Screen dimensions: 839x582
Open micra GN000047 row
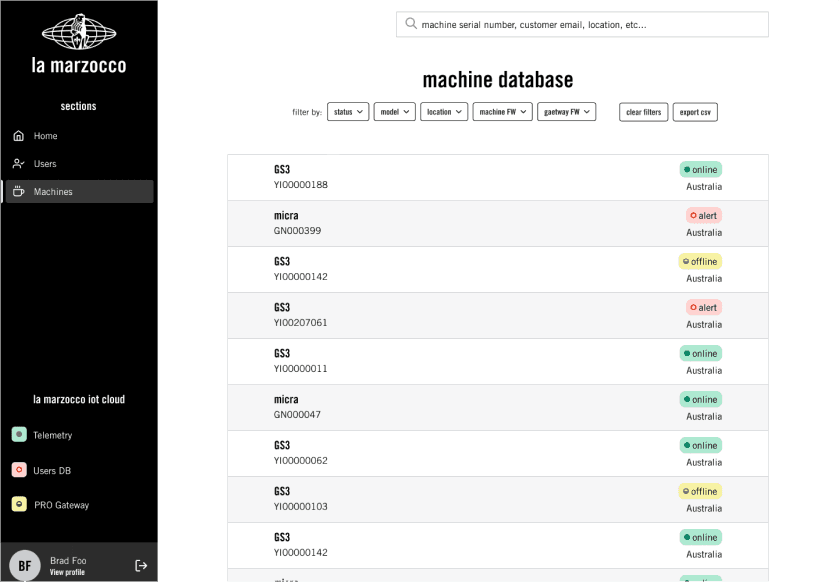coord(498,408)
